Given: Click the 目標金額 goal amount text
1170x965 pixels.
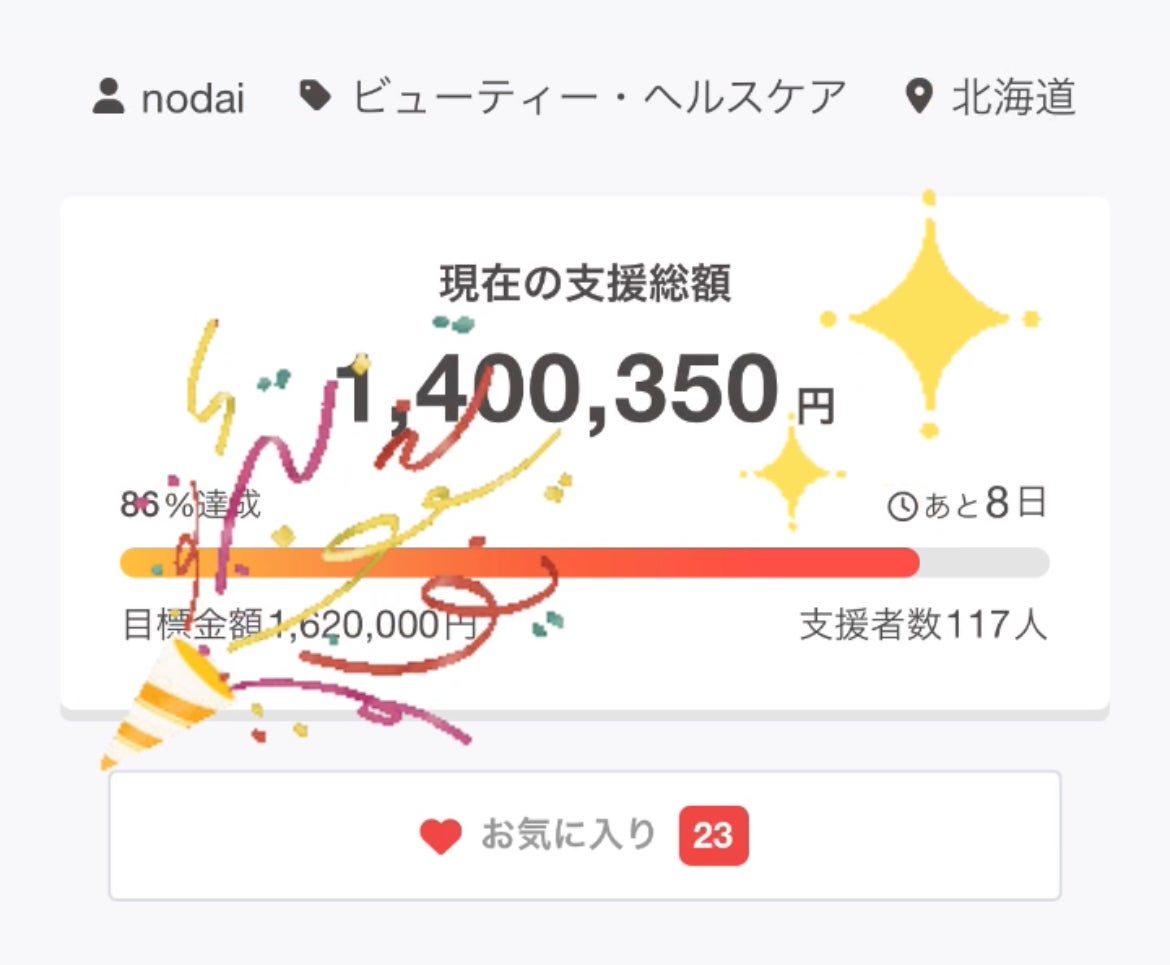Looking at the screenshot, I should click(298, 626).
